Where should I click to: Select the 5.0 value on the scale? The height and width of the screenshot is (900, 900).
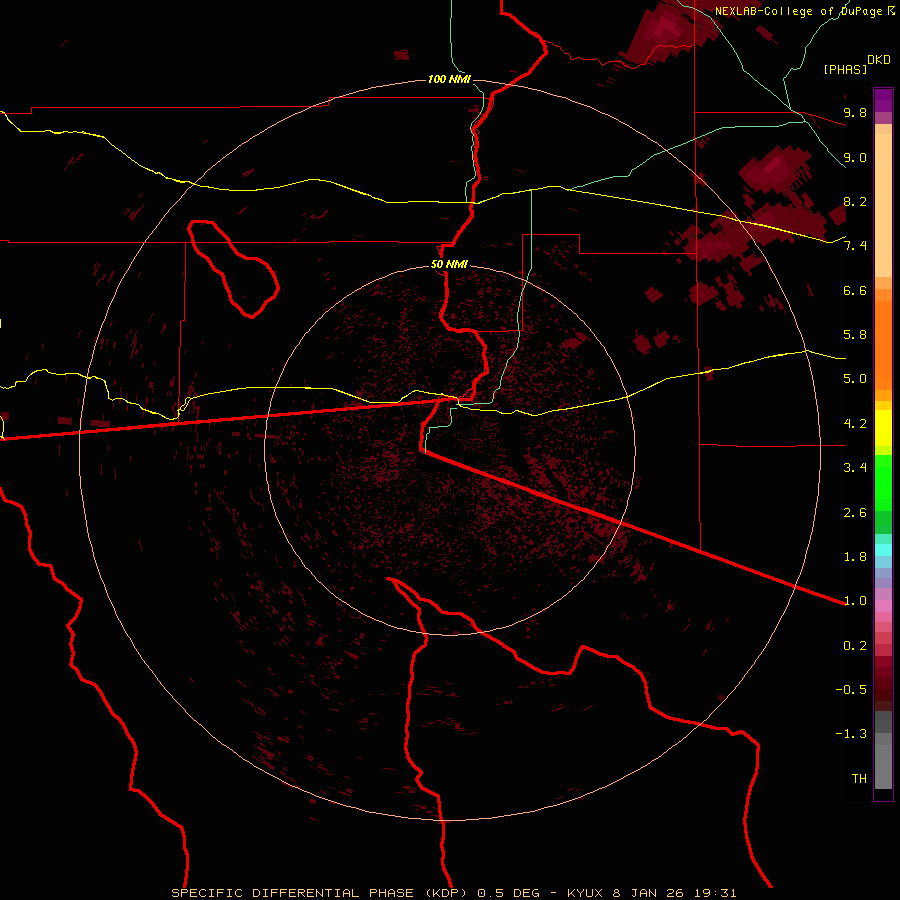(855, 379)
